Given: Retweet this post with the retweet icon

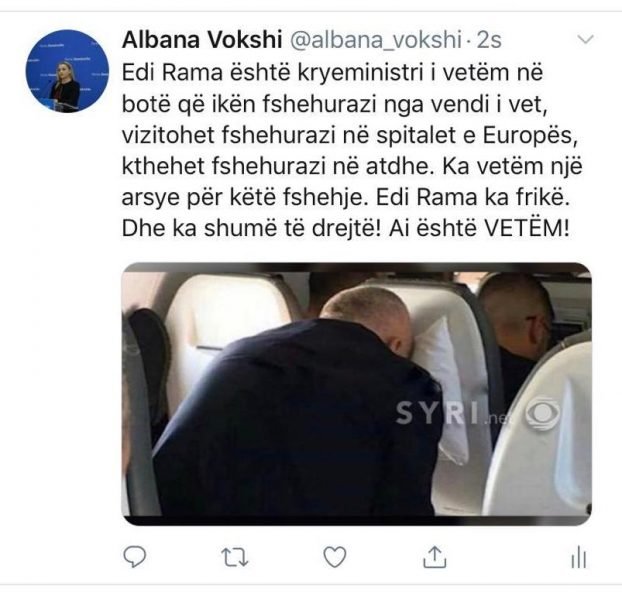Looking at the screenshot, I should click(234, 556).
